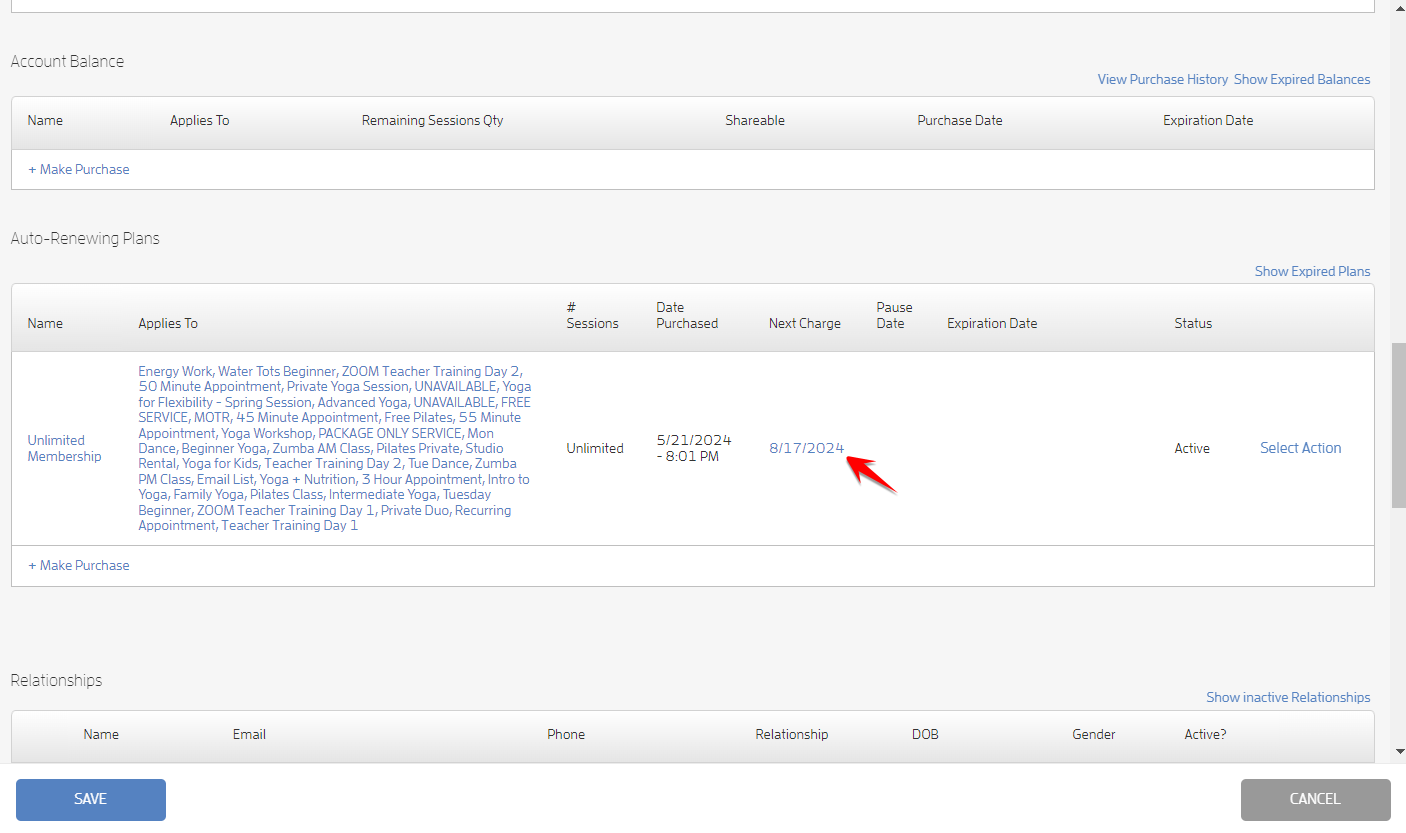Click the CANCEL button
Viewport: 1406px width, 833px height.
point(1315,799)
